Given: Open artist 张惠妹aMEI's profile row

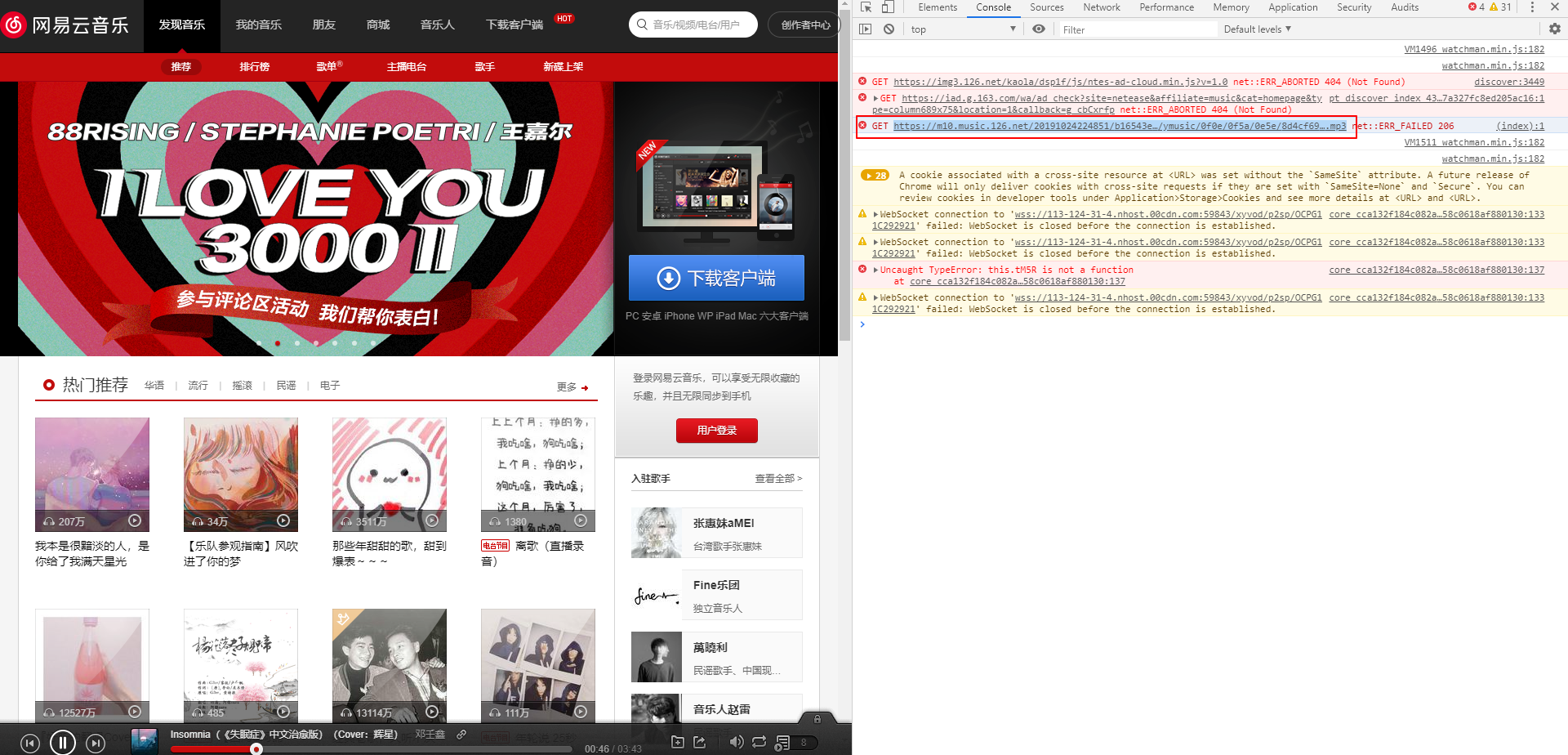Looking at the screenshot, I should 717,533.
